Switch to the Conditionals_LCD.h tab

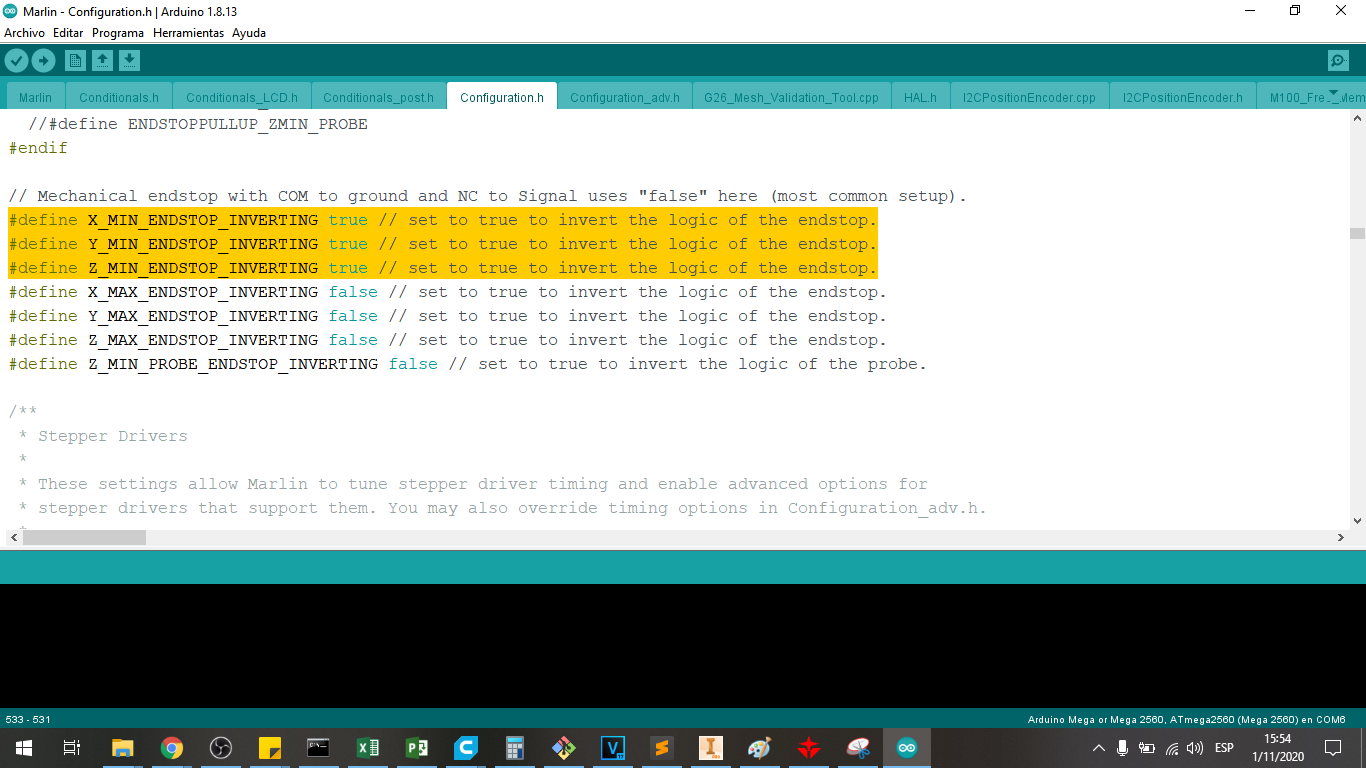pyautogui.click(x=242, y=97)
